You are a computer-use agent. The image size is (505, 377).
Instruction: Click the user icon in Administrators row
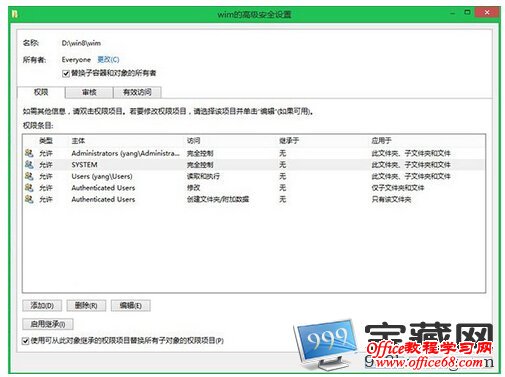click(29, 153)
